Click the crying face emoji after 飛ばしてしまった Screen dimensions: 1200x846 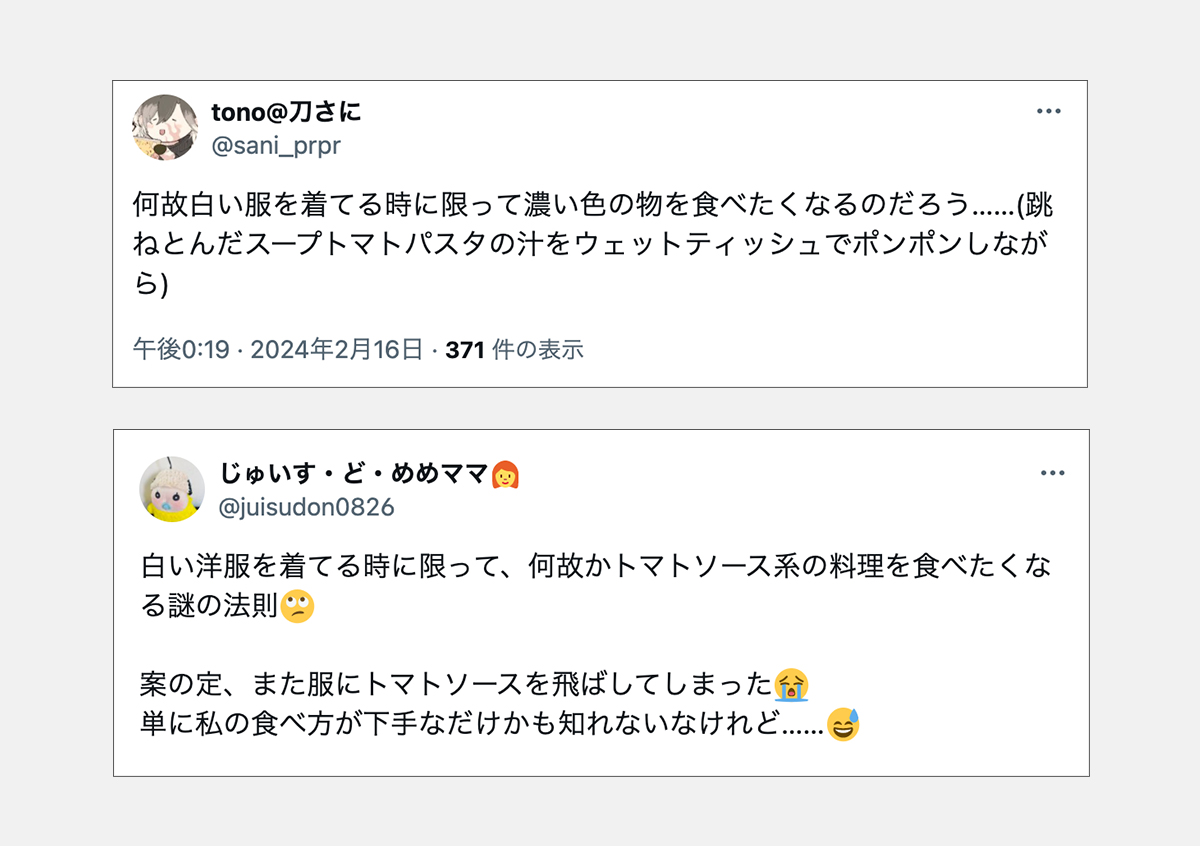pos(791,685)
